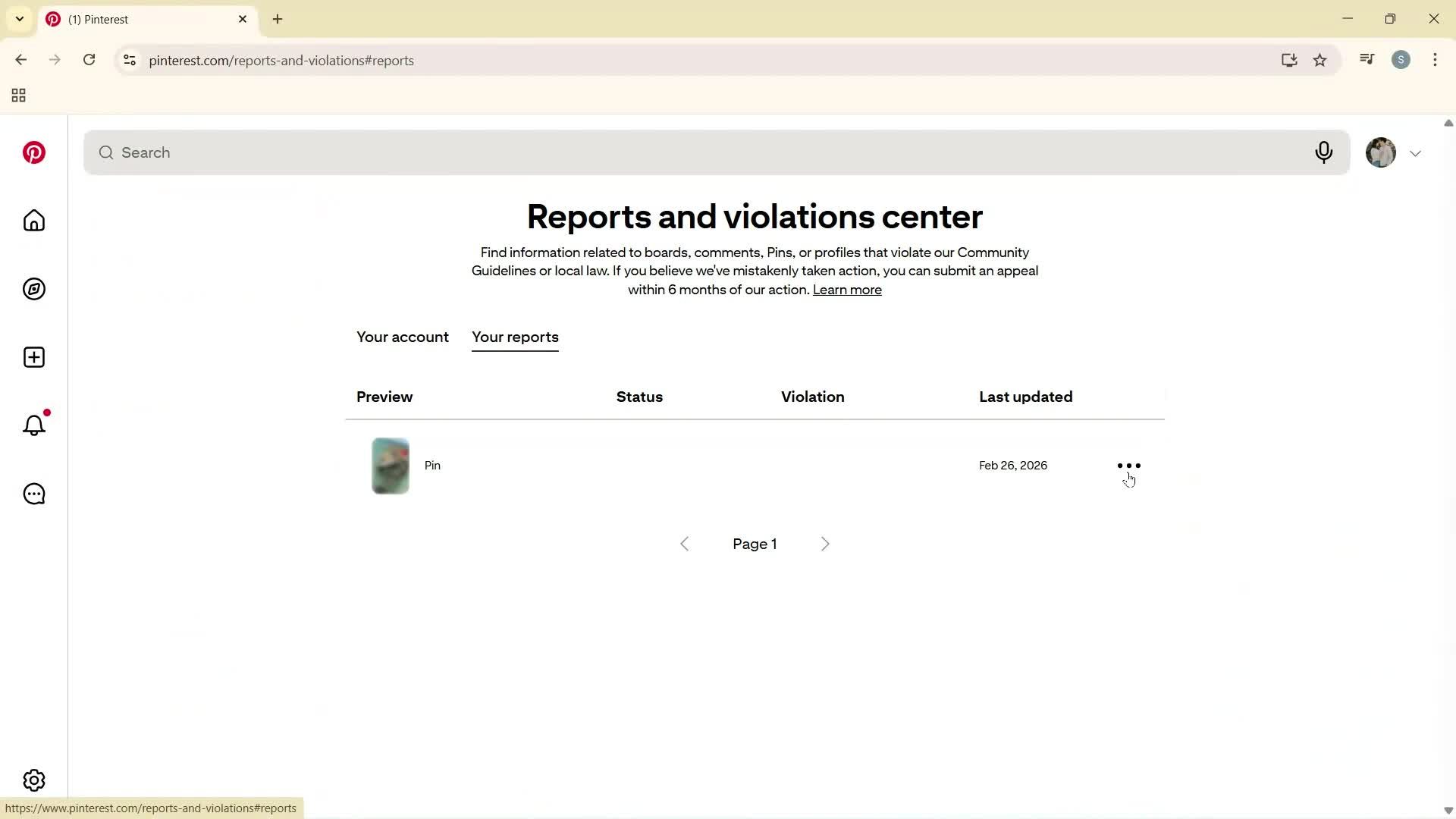Open the media controls icon in toolbar
1456x819 pixels.
pos(1367,59)
